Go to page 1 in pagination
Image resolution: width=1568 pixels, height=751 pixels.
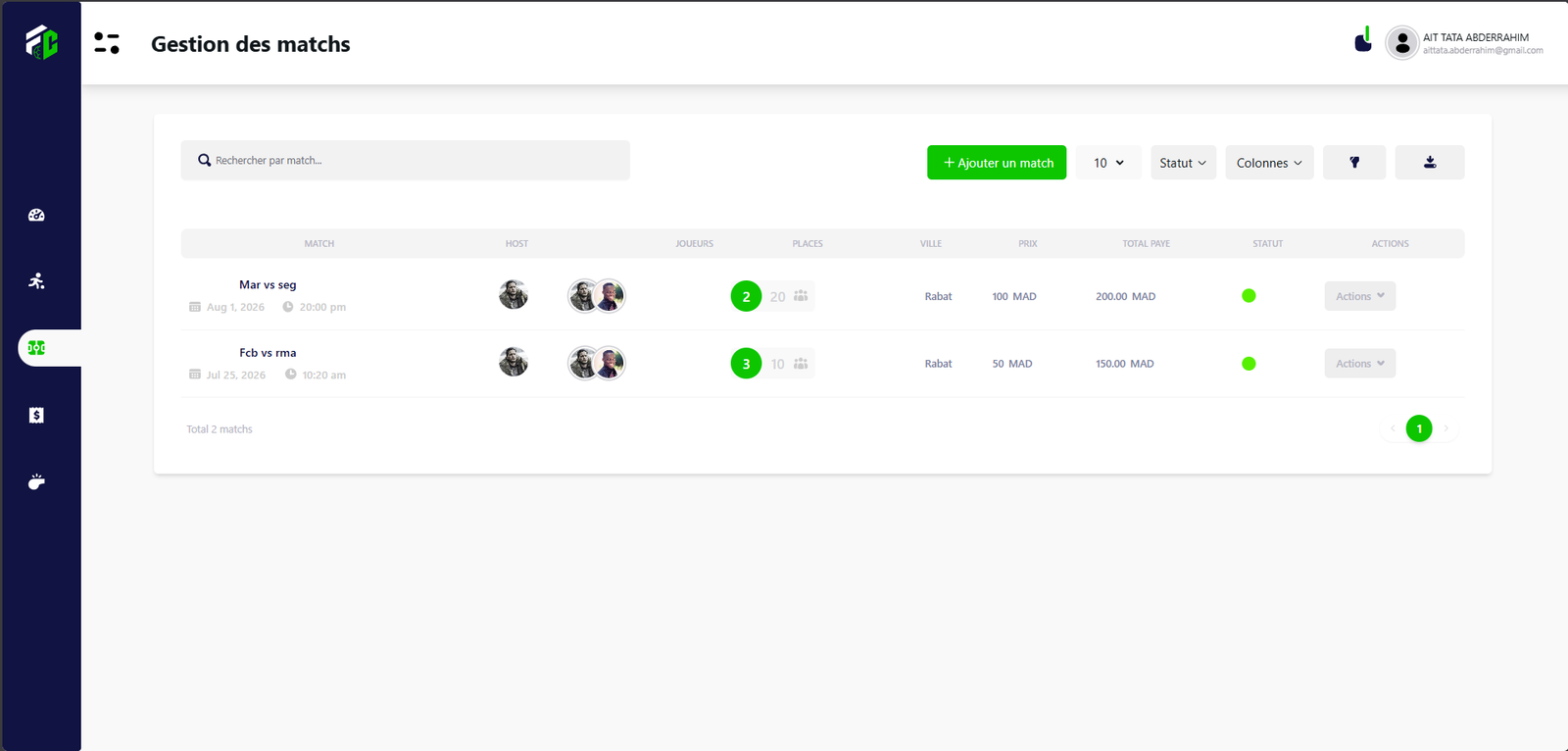1419,428
